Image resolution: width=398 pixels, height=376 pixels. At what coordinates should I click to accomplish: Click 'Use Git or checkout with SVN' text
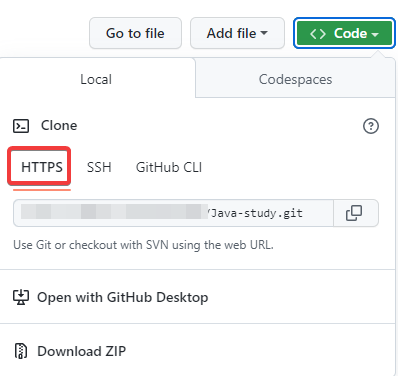point(143,245)
